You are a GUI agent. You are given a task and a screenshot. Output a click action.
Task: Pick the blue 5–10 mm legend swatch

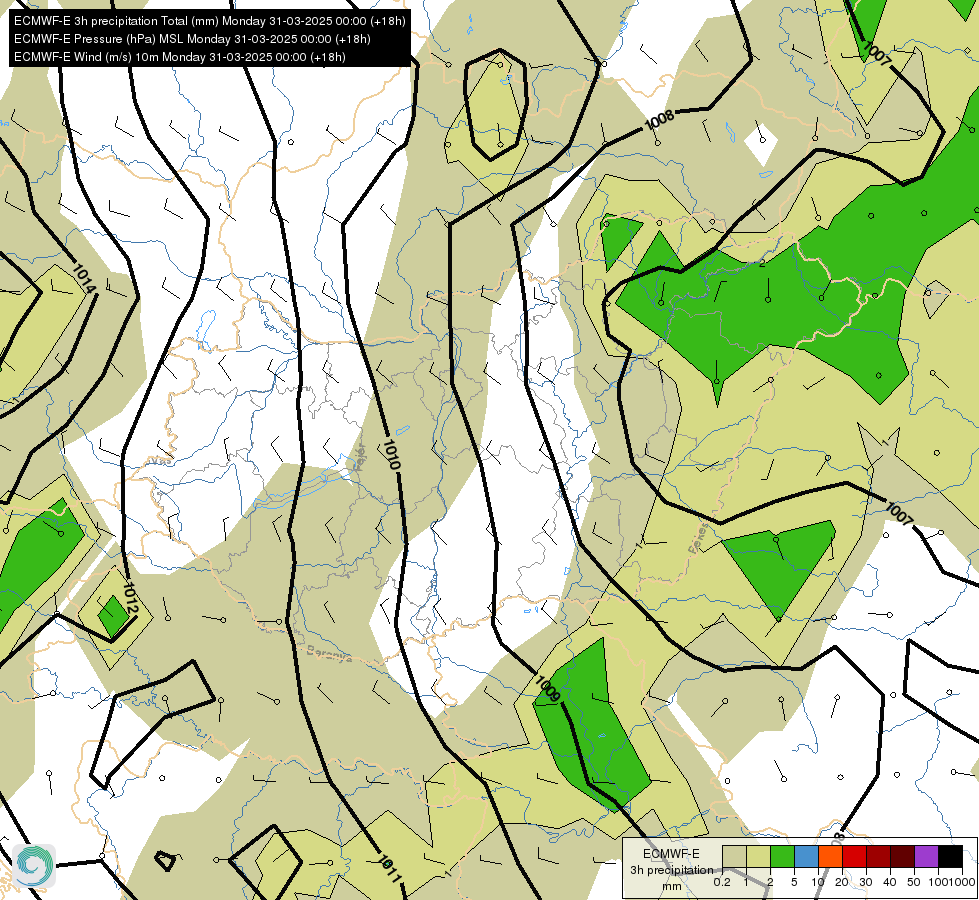point(806,856)
